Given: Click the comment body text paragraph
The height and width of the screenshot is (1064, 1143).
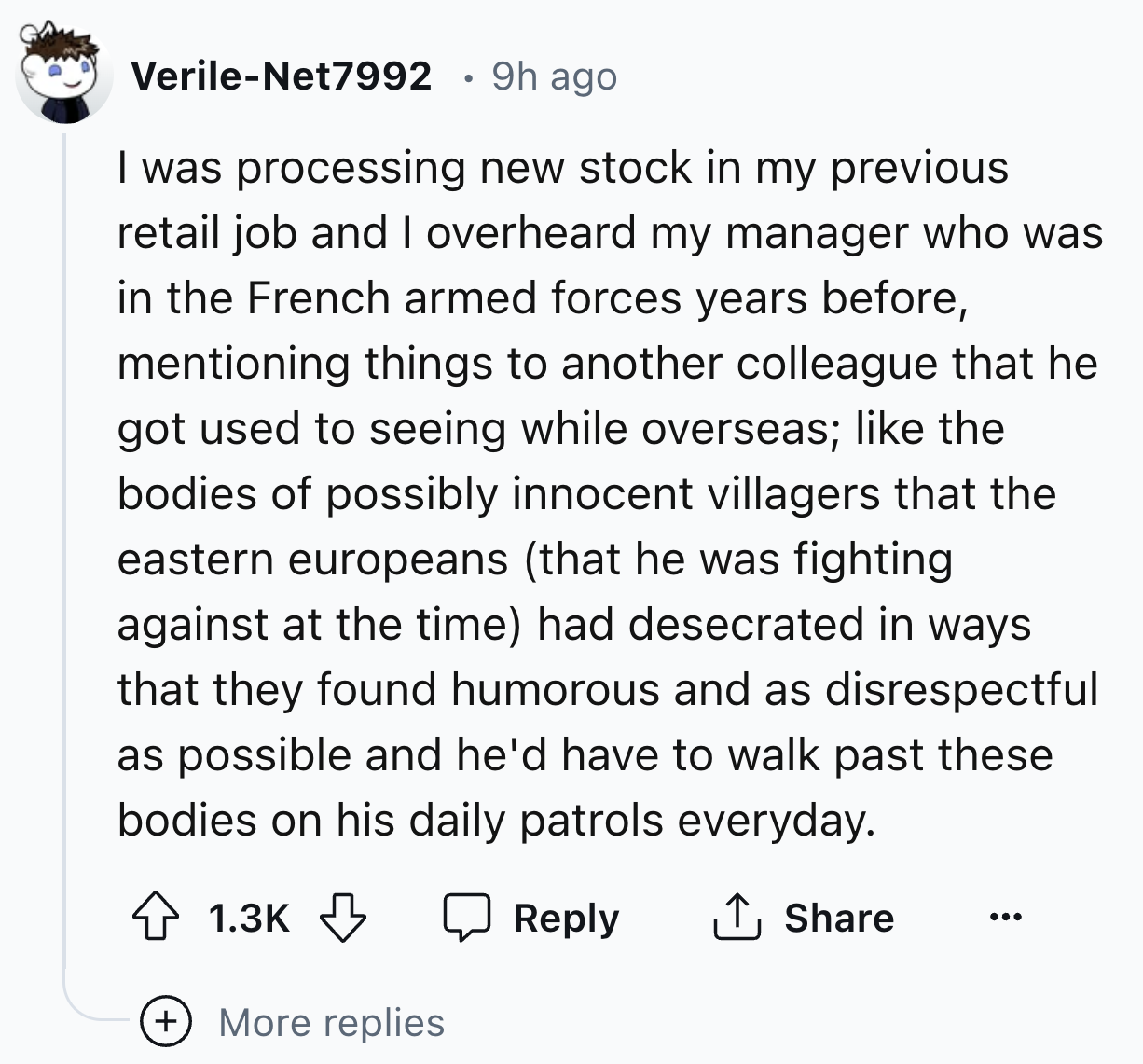Looking at the screenshot, I should pyautogui.click(x=606, y=494).
